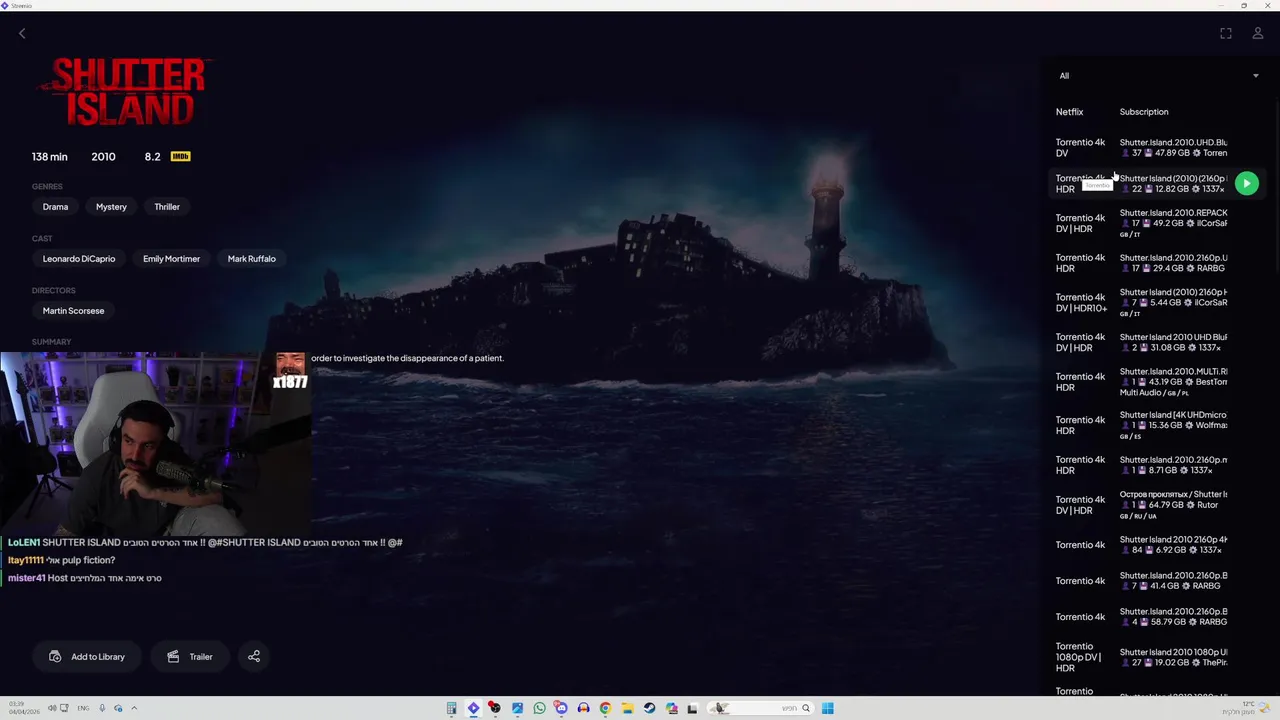Open cast member Leonardo DiCaprio
The height and width of the screenshot is (720, 1280).
tap(79, 259)
